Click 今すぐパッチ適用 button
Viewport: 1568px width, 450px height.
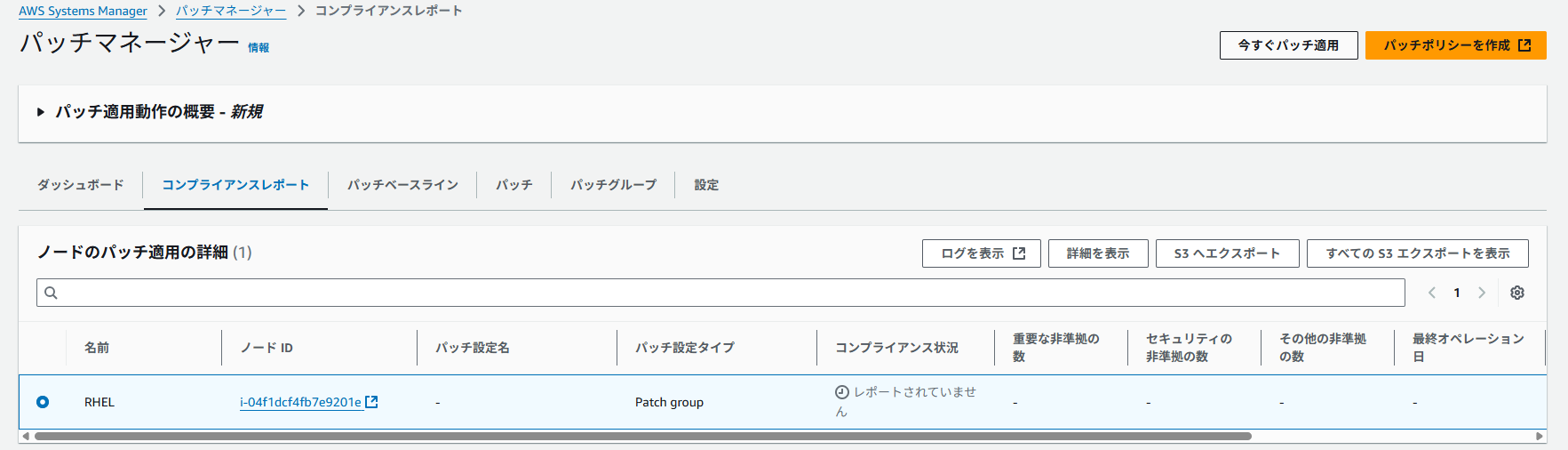click(x=1288, y=45)
